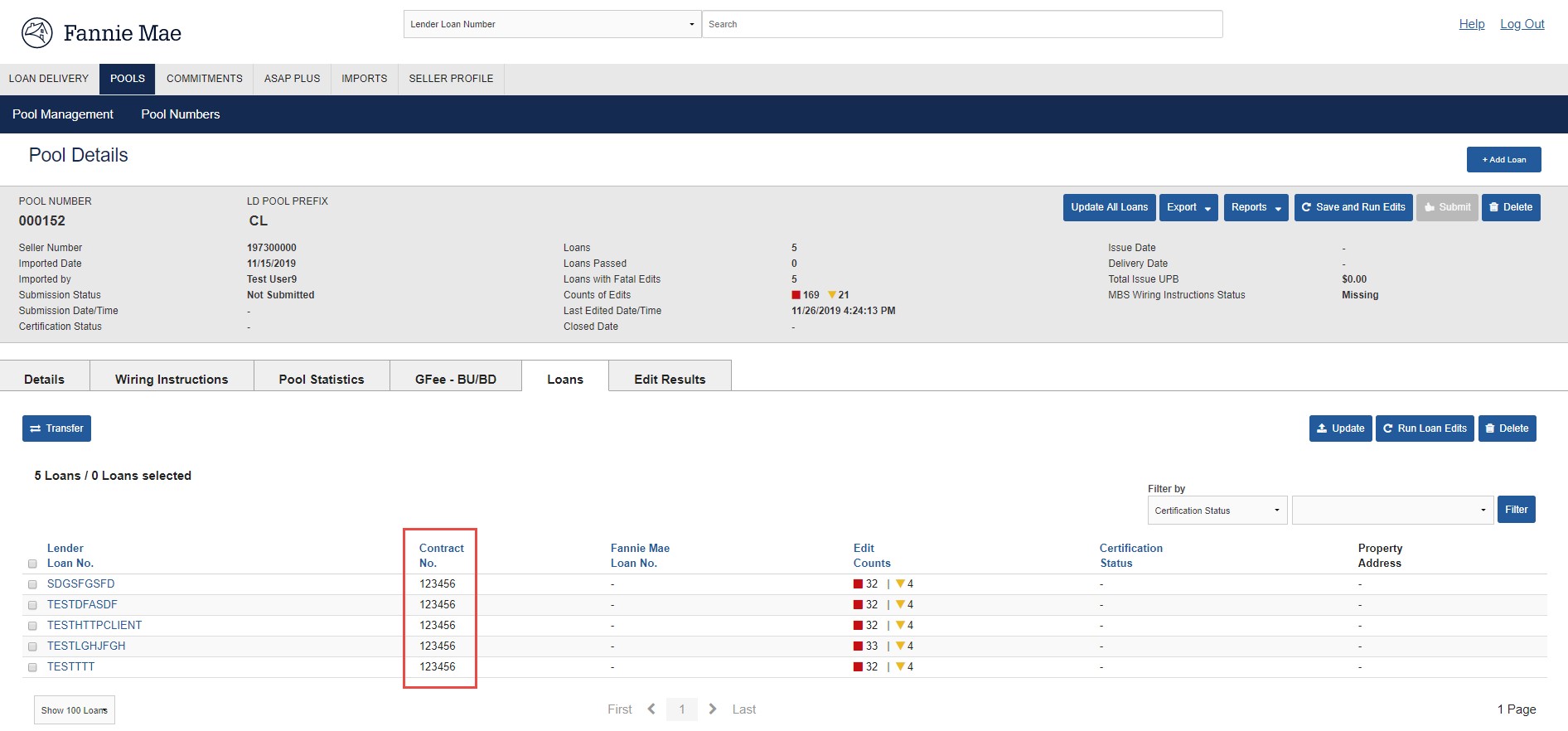Image resolution: width=1568 pixels, height=731 pixels.
Task: Sort by Certification Status column header
Action: 1131,556
